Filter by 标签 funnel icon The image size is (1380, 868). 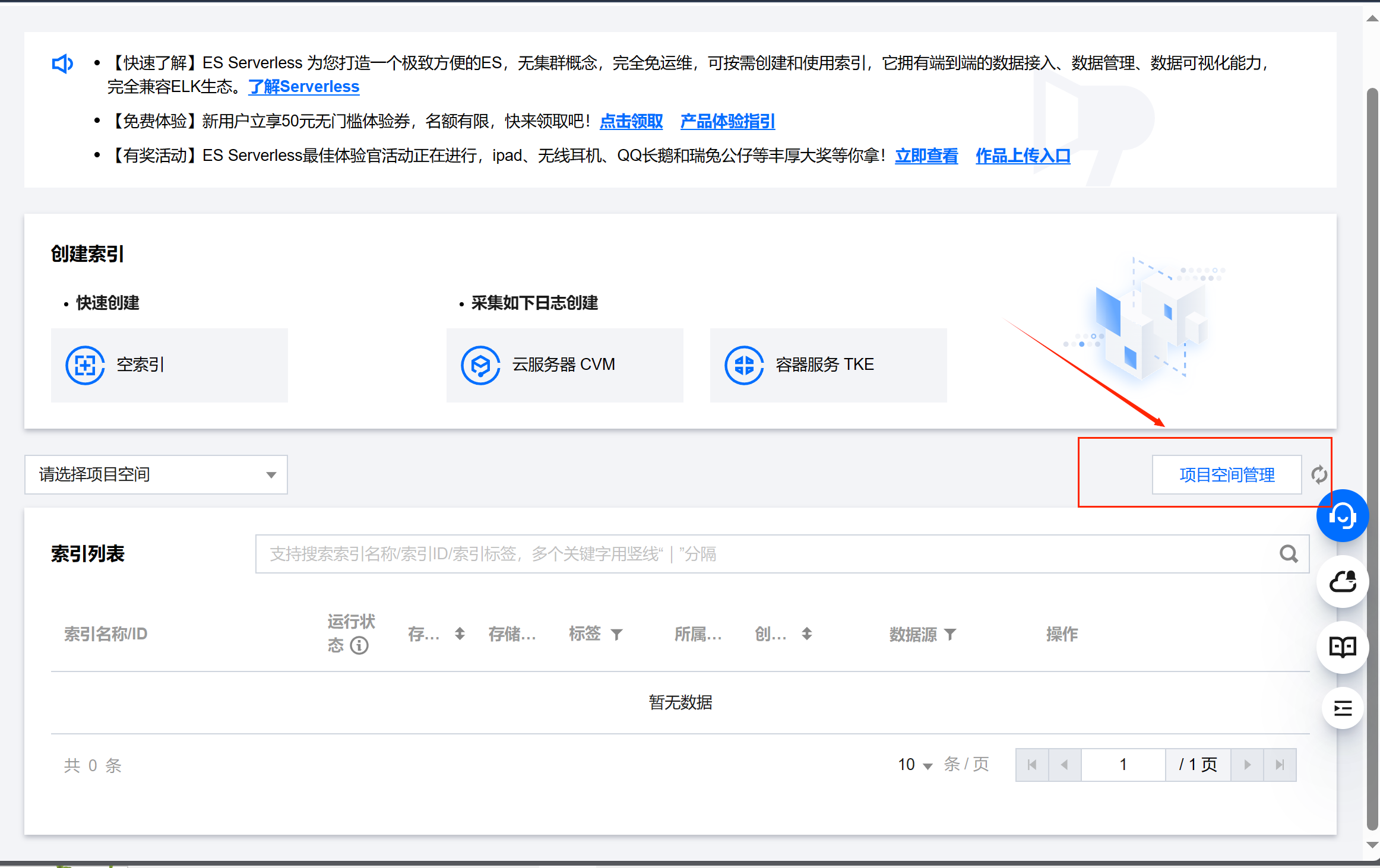click(617, 635)
